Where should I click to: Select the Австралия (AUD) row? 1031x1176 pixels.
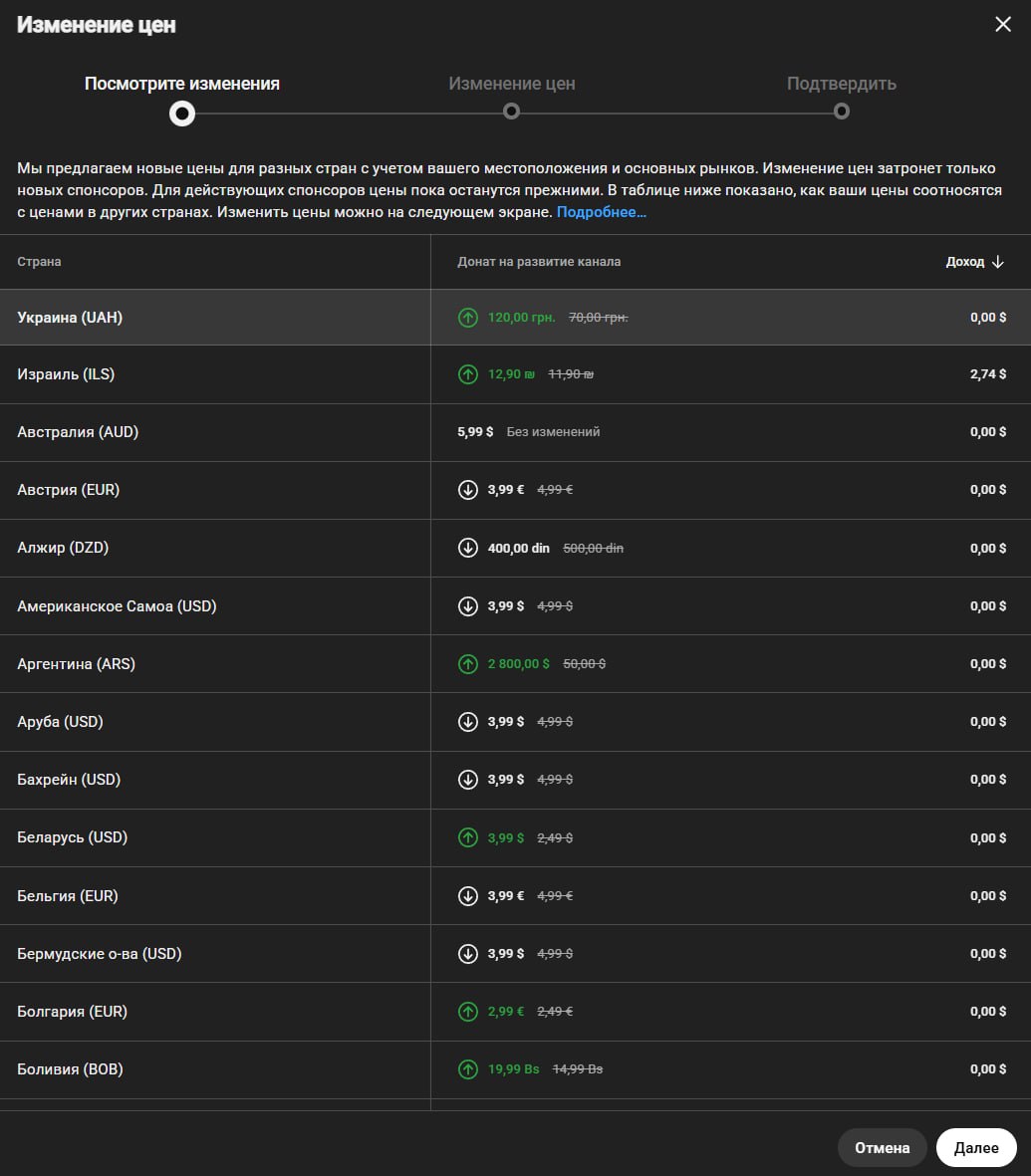[x=516, y=432]
